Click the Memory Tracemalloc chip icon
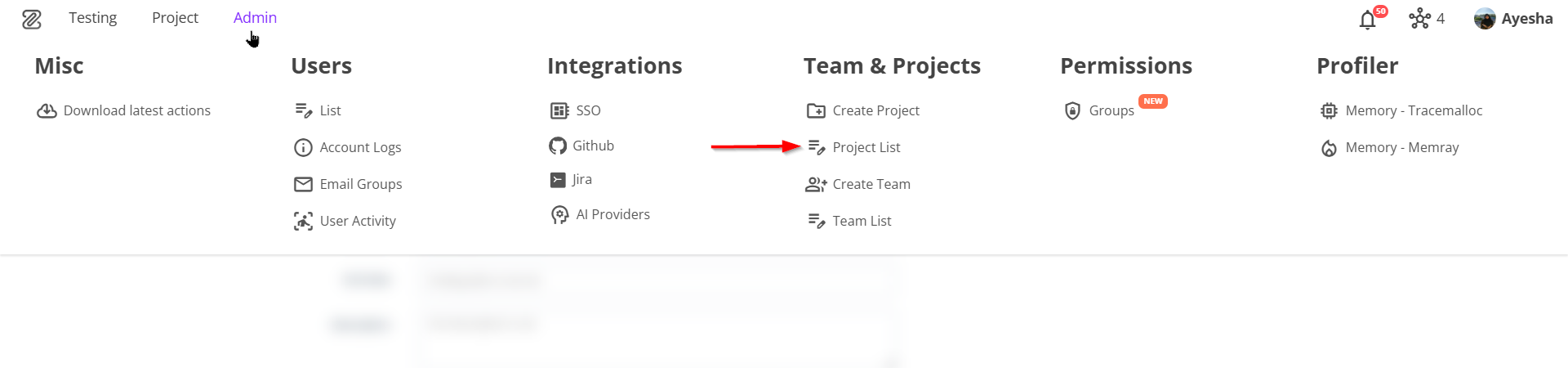 [x=1329, y=111]
